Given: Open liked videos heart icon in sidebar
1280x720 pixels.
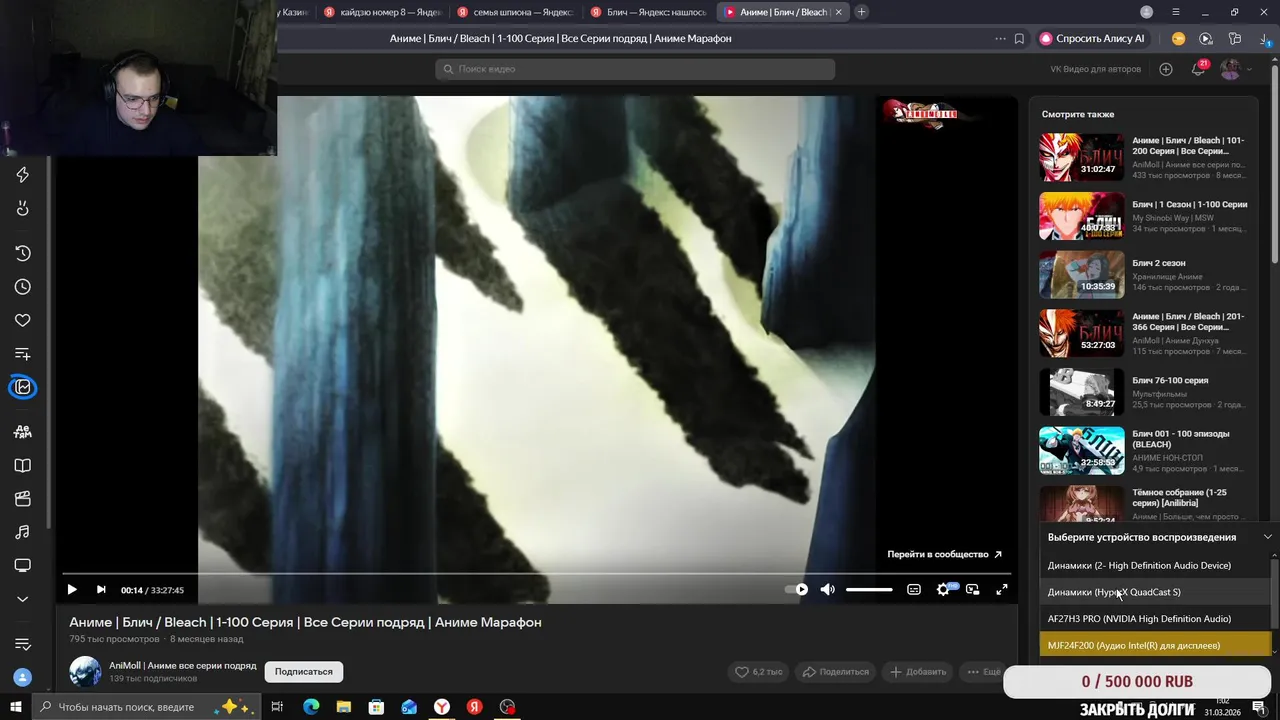Looking at the screenshot, I should [23, 320].
